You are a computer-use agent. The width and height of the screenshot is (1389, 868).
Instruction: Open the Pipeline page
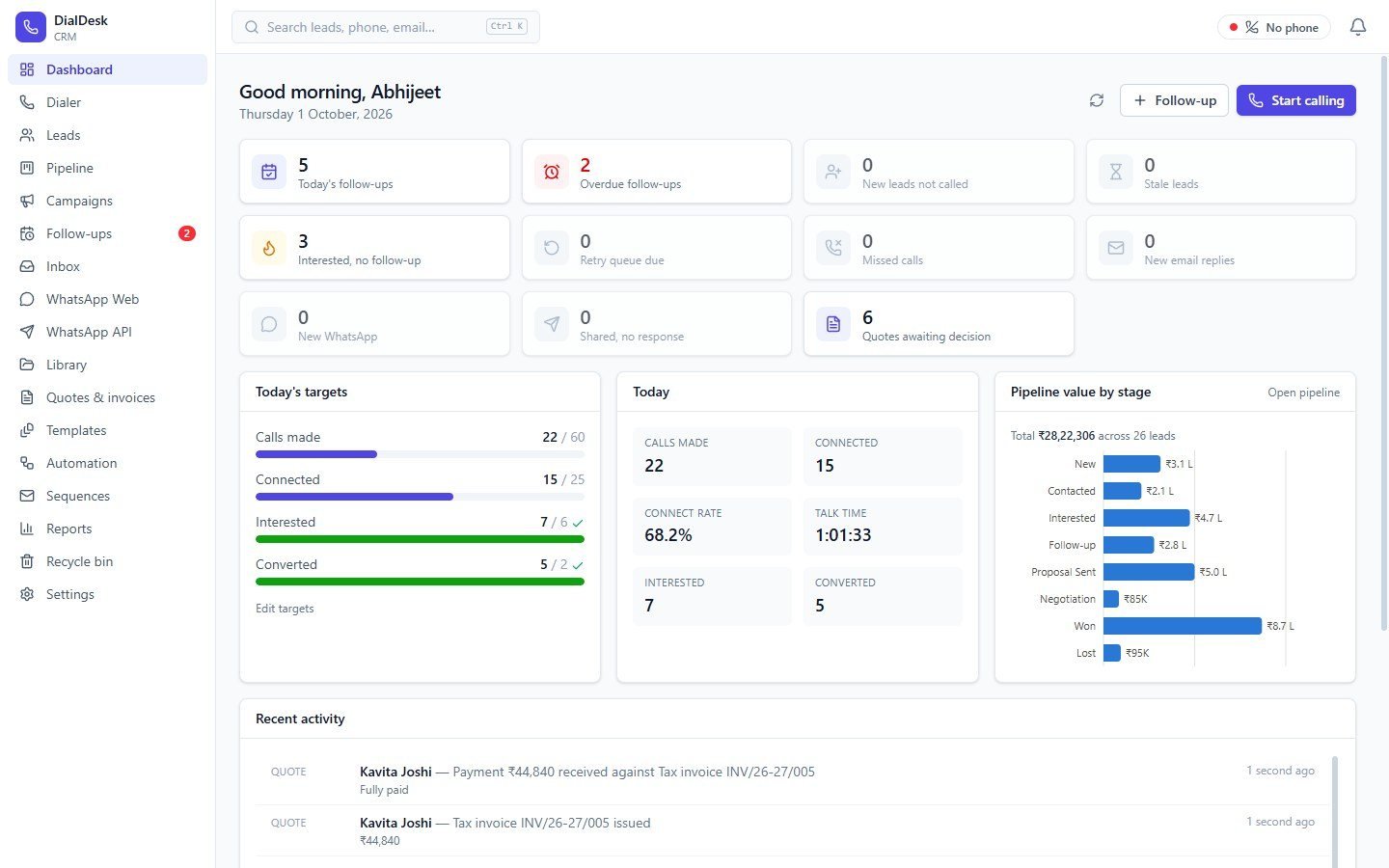tap(107, 168)
